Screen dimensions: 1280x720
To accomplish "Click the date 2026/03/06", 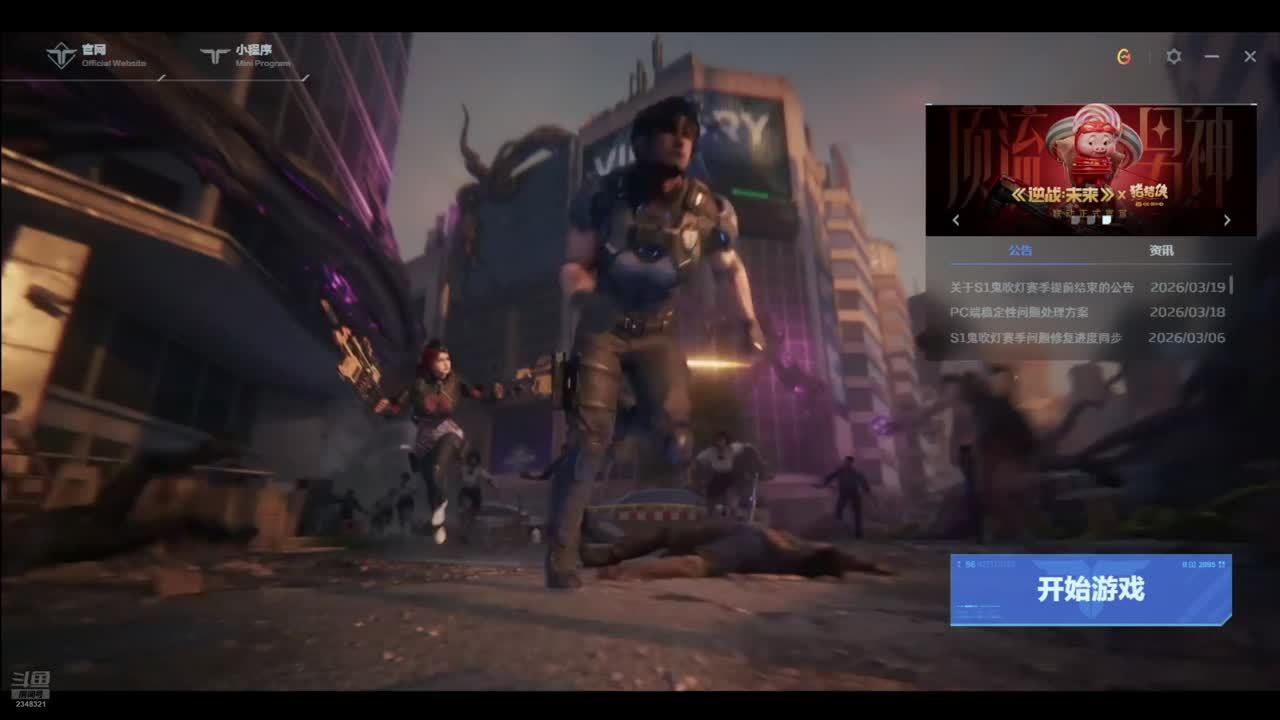I will coord(1187,338).
